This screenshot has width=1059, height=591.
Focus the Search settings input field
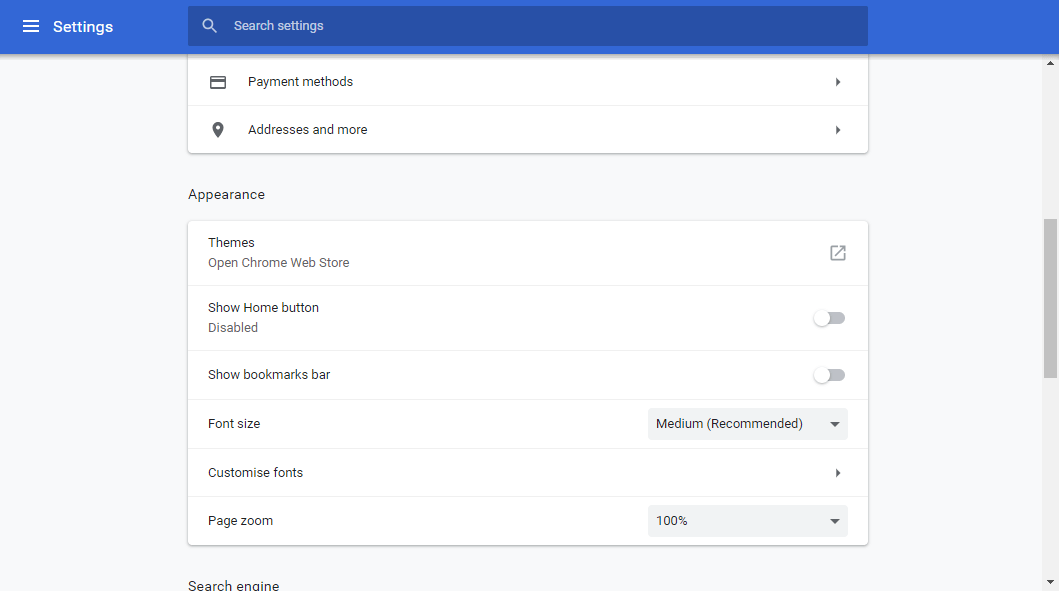pos(527,26)
